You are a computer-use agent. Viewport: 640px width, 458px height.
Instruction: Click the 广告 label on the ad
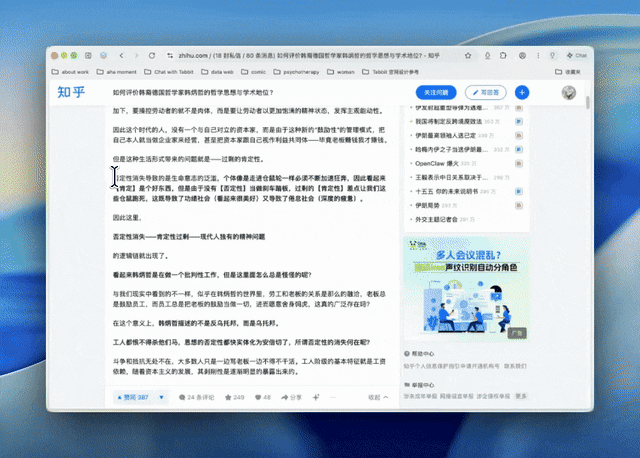point(517,333)
